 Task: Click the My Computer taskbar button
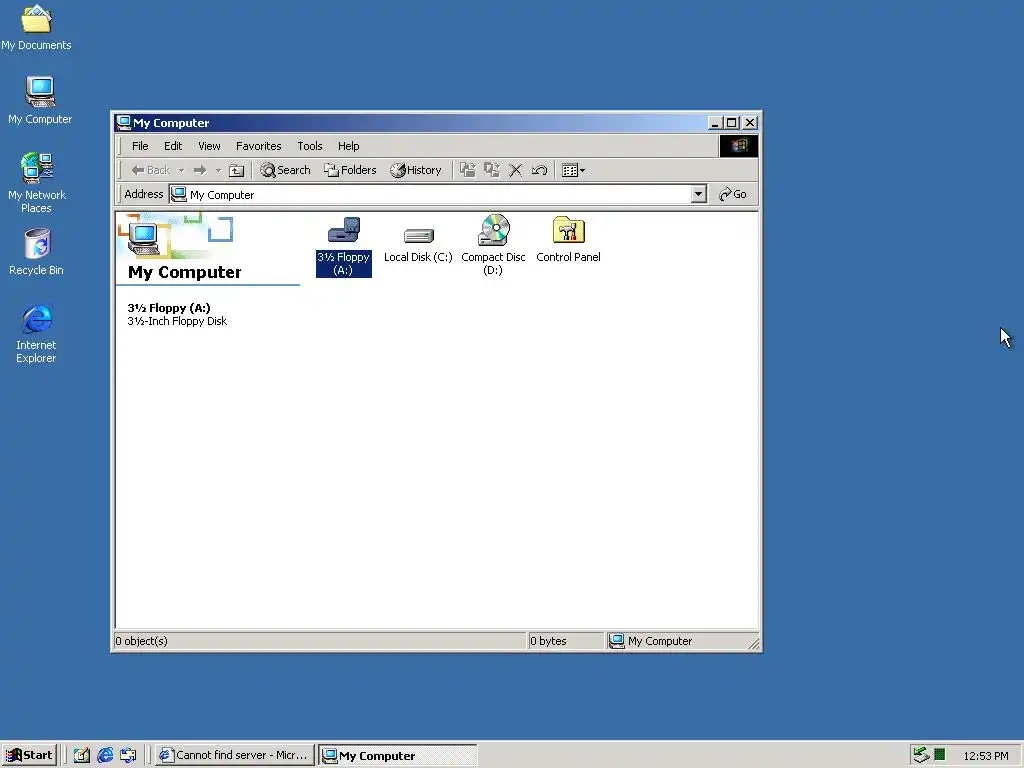398,756
